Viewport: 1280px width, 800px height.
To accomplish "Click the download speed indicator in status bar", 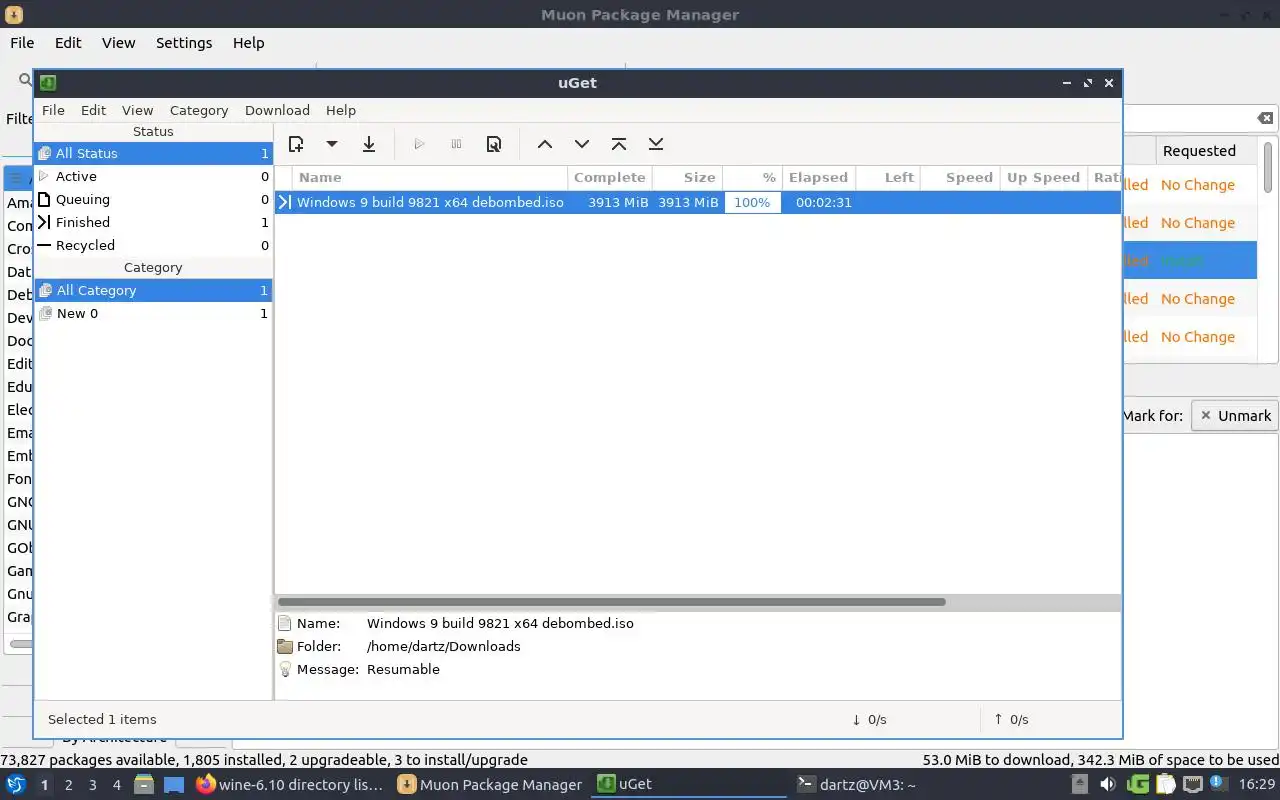I will [869, 719].
